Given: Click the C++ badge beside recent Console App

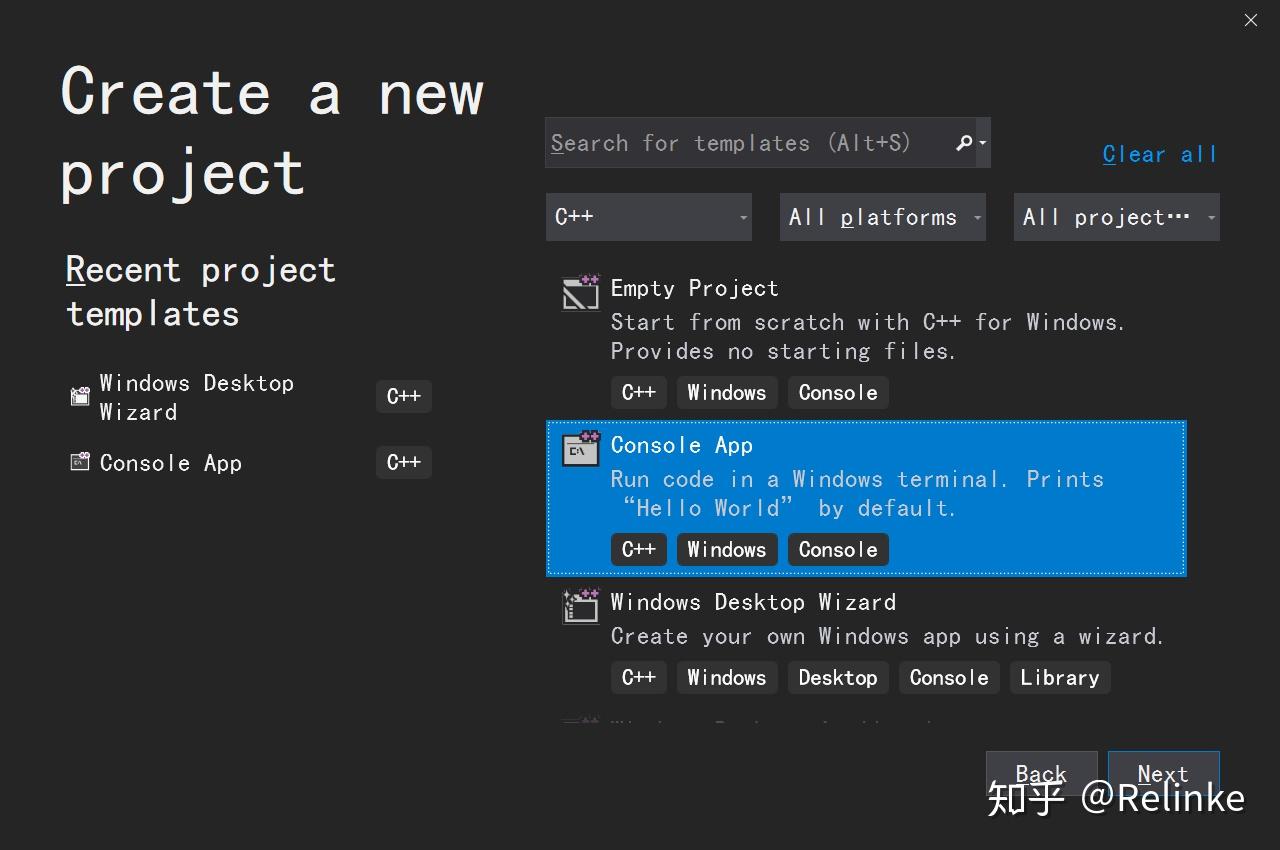Looking at the screenshot, I should point(403,462).
